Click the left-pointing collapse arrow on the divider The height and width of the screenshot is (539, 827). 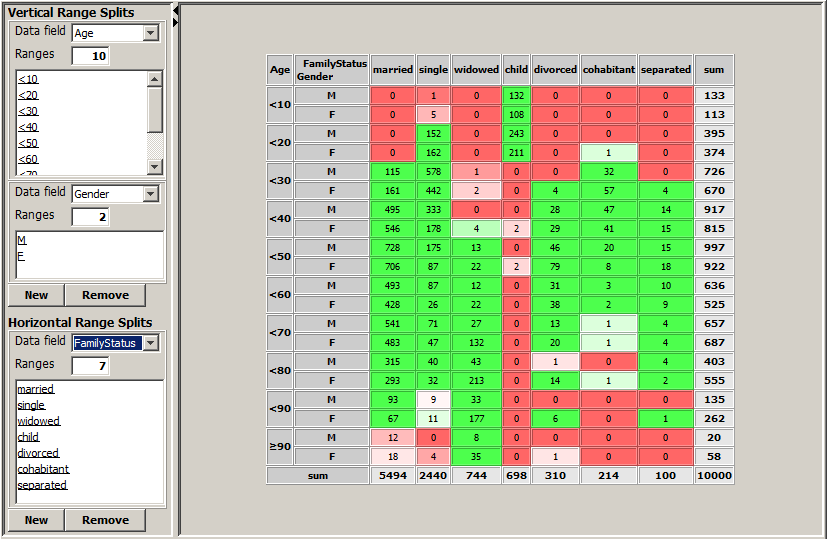coord(176,9)
